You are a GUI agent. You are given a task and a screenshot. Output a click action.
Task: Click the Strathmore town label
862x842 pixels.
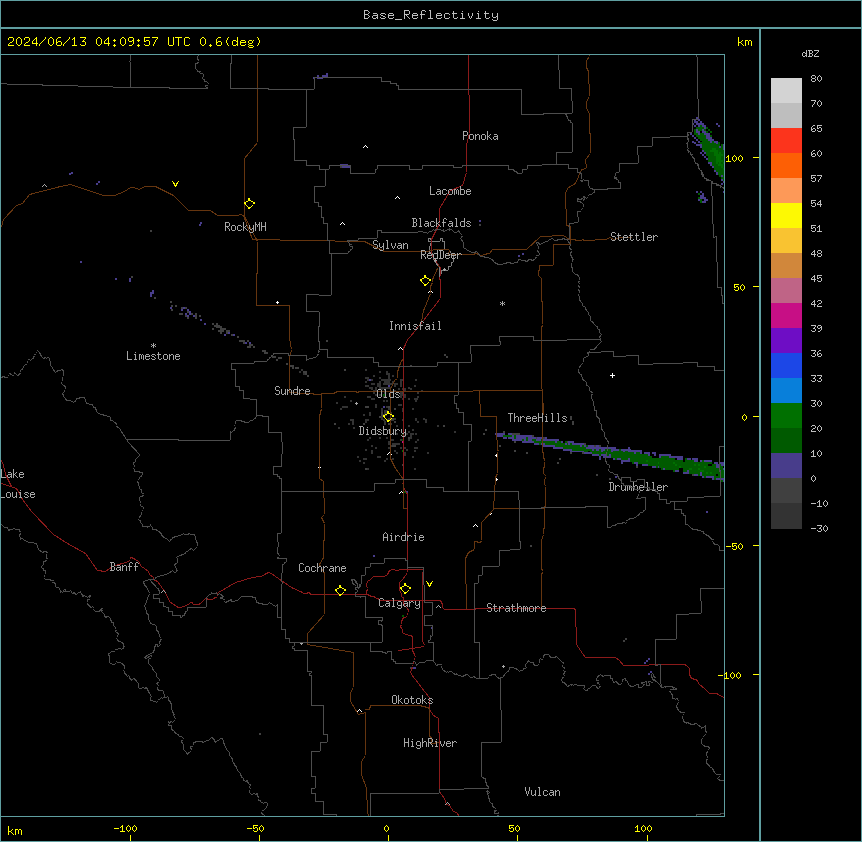516,608
